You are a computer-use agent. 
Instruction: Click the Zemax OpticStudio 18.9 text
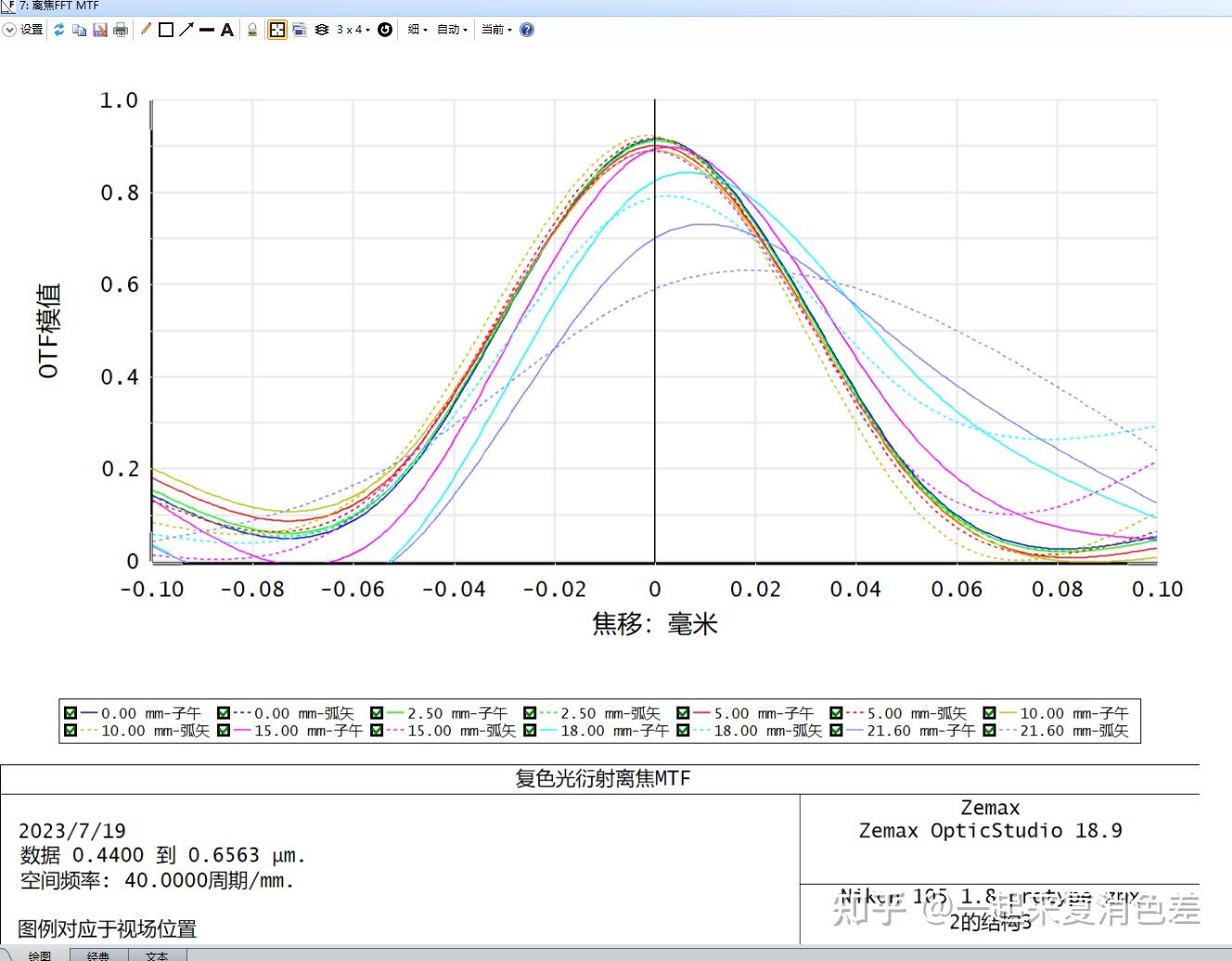click(x=990, y=830)
